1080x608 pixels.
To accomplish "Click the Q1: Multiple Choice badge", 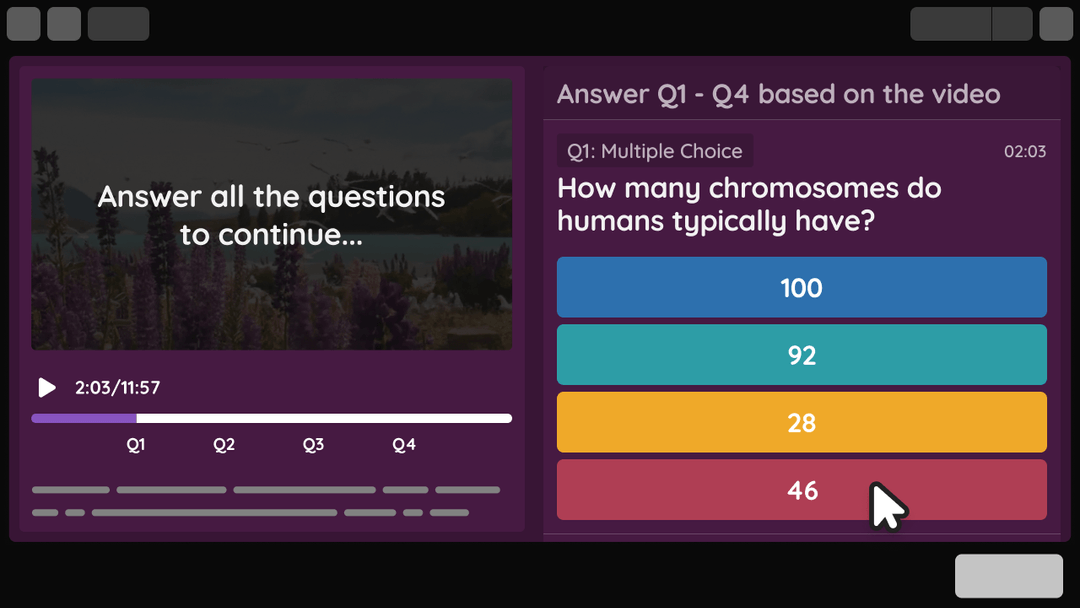I will pyautogui.click(x=655, y=151).
